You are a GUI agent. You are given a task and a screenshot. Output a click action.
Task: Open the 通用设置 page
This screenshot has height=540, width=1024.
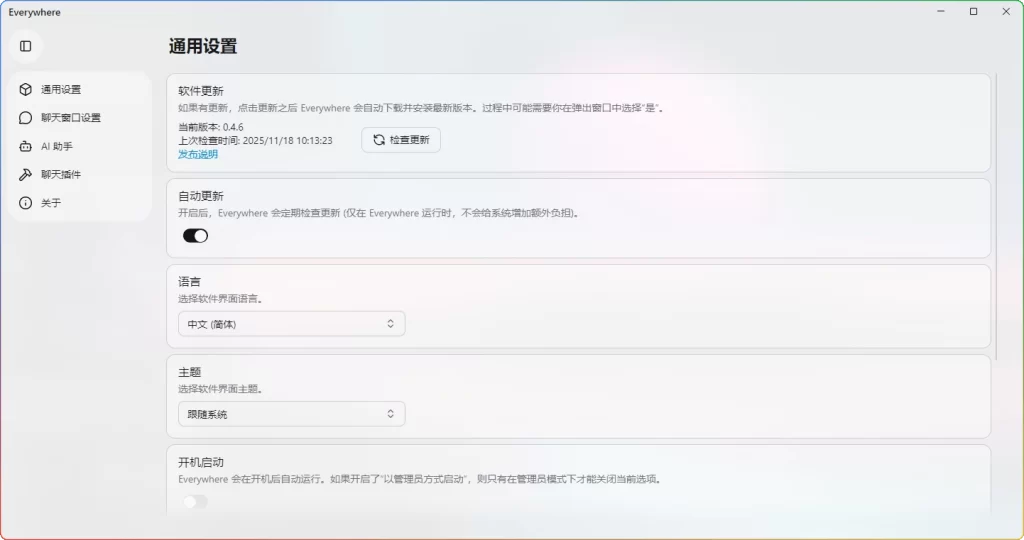point(80,89)
